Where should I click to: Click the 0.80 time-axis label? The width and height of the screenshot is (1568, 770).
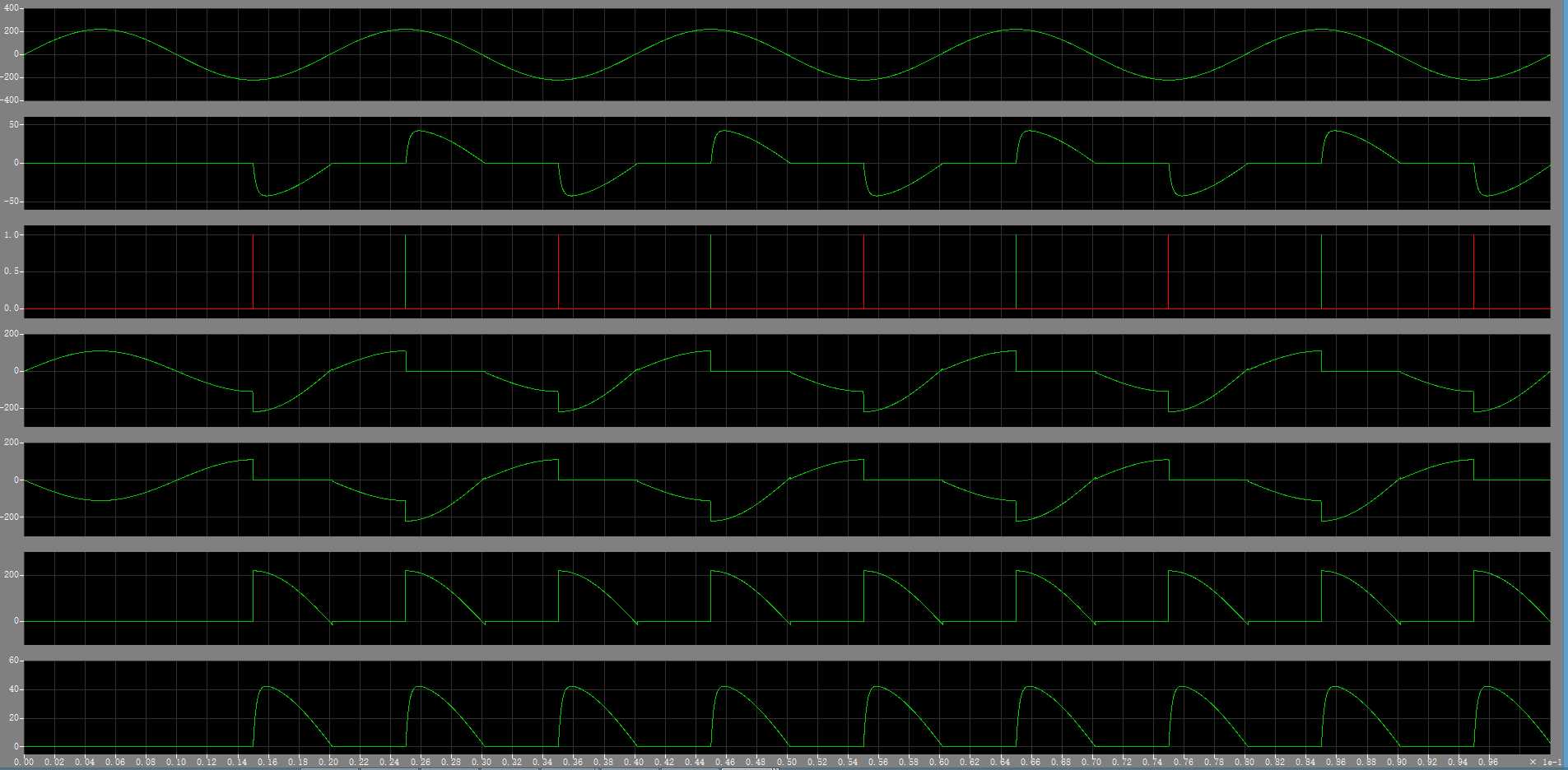pyautogui.click(x=1245, y=762)
